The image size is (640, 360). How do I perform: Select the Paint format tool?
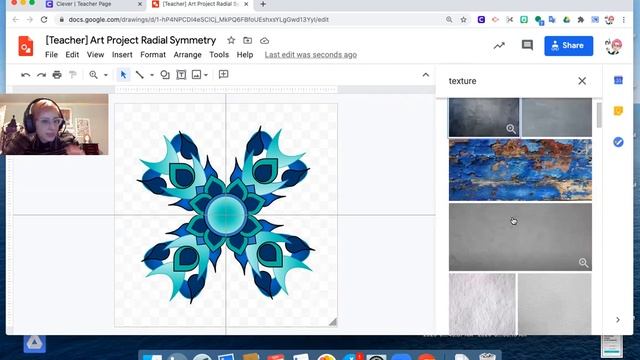(x=73, y=75)
